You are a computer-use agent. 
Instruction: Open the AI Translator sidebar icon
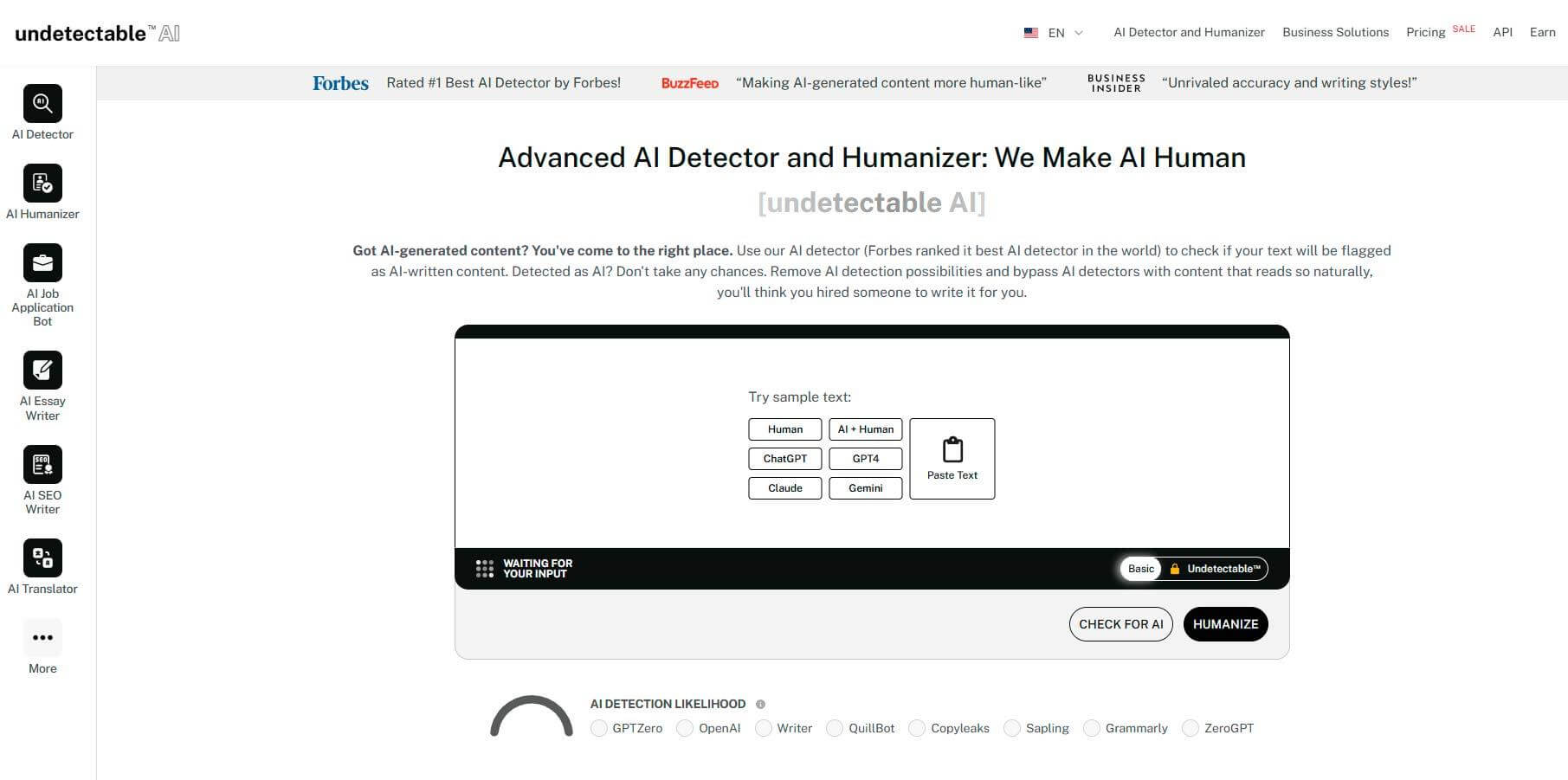click(x=42, y=558)
